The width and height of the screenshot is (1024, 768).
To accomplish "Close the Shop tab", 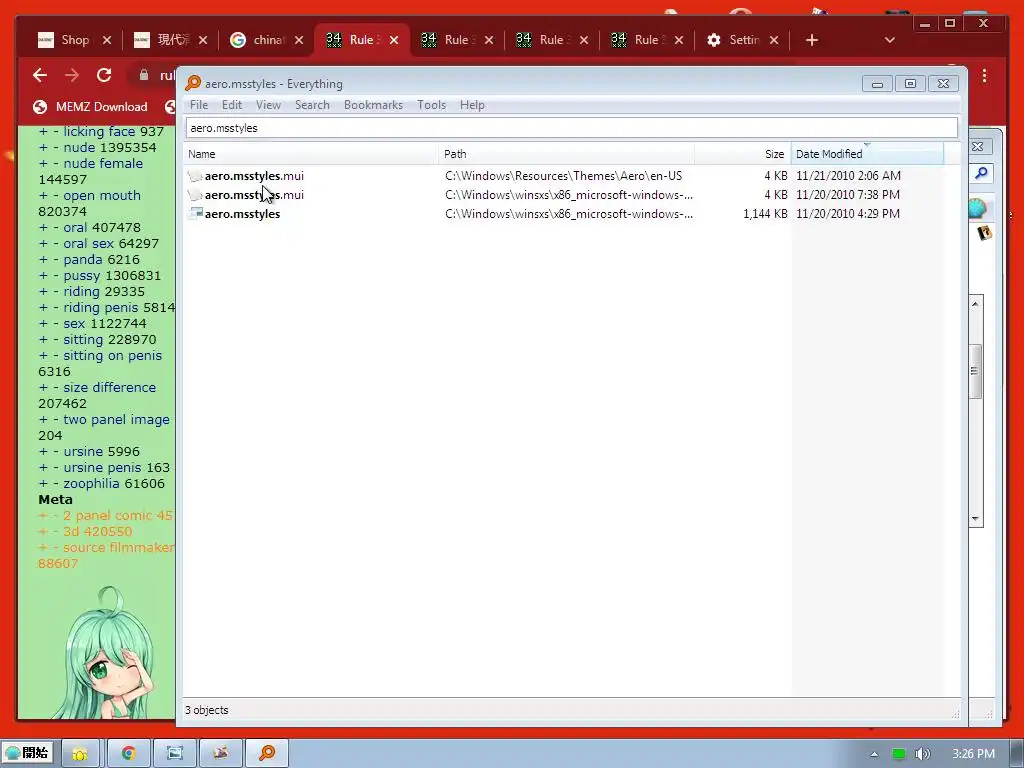I will click(x=107, y=40).
